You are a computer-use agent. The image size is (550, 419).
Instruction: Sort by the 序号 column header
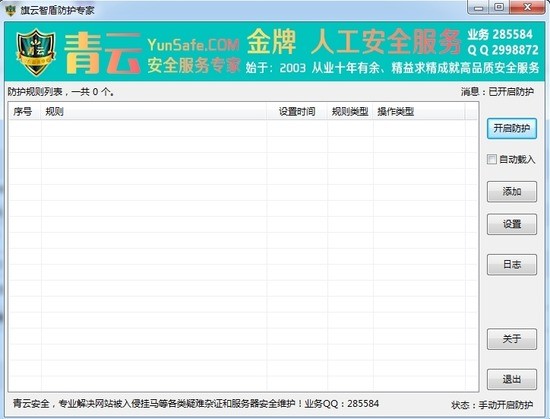25,111
